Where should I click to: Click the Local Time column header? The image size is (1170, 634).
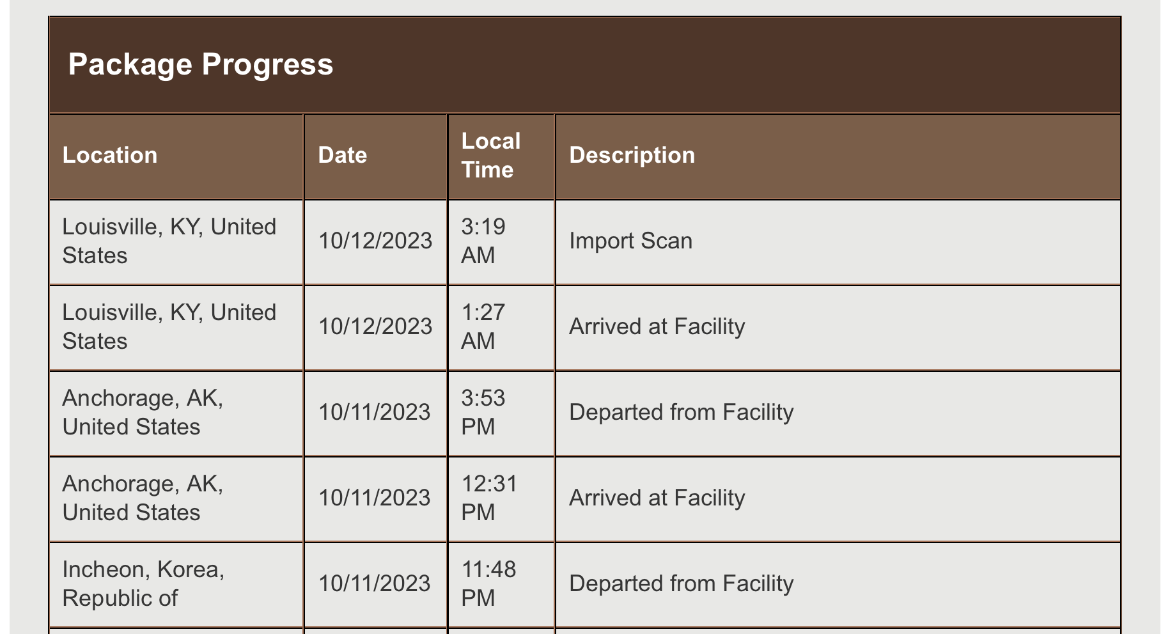click(x=501, y=156)
